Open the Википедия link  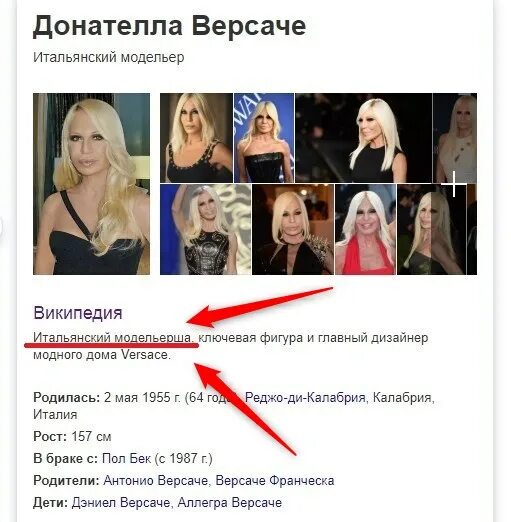(x=78, y=313)
